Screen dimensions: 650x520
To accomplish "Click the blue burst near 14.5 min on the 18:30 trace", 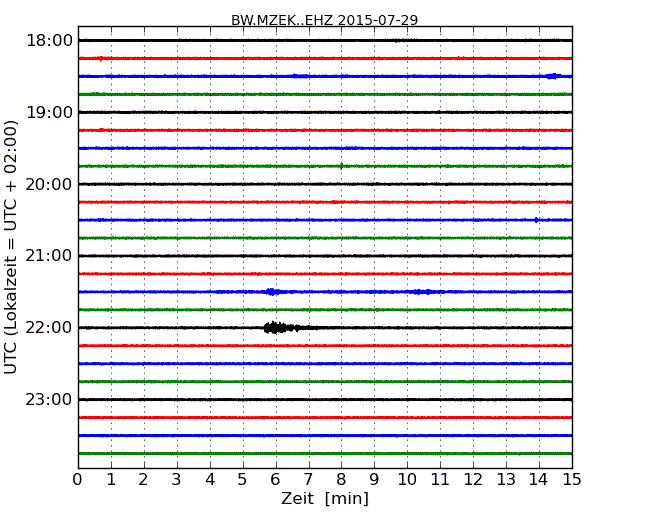I will (552, 76).
